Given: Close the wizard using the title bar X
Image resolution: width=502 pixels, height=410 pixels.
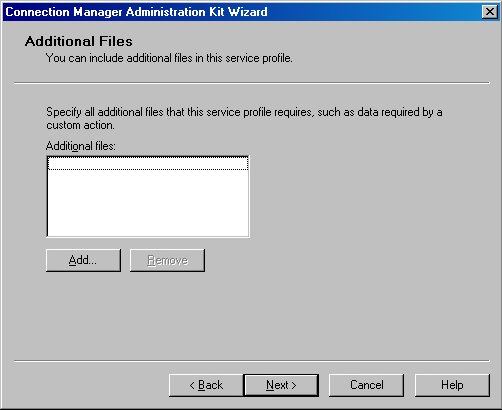Looking at the screenshot, I should (x=490, y=12).
